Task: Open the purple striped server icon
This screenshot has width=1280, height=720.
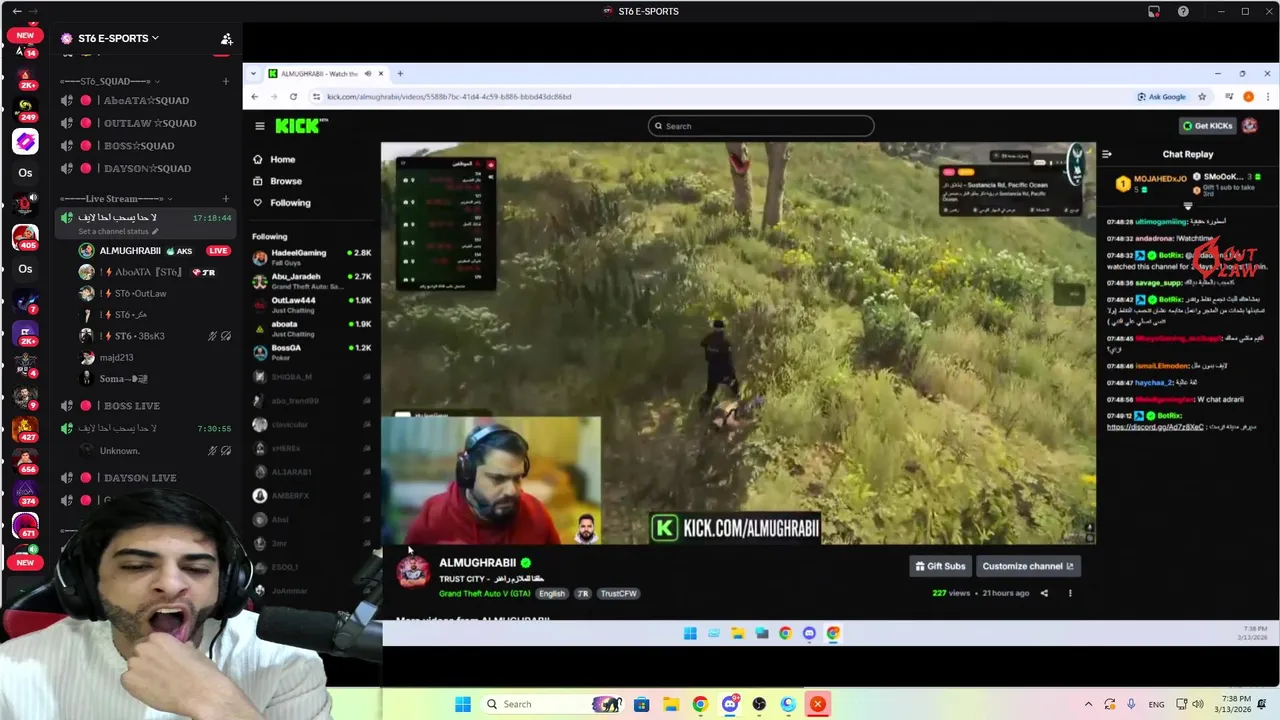Action: [25, 142]
